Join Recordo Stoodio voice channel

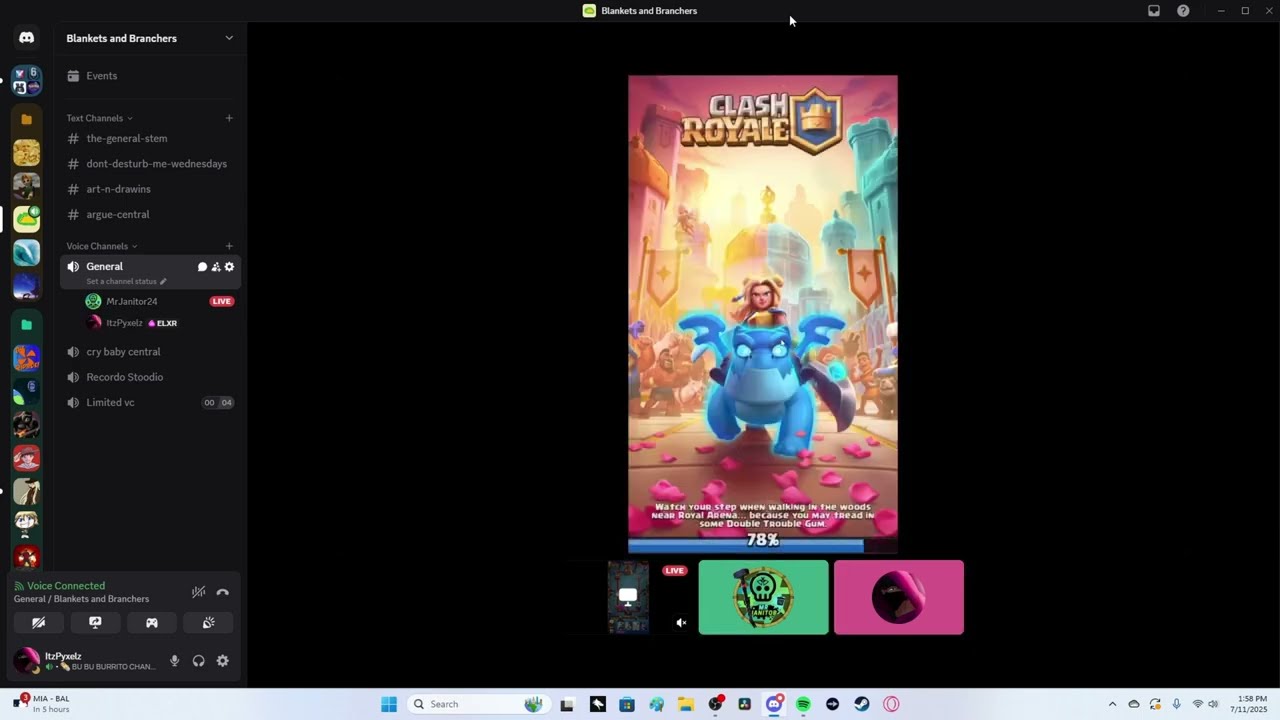(x=150, y=377)
